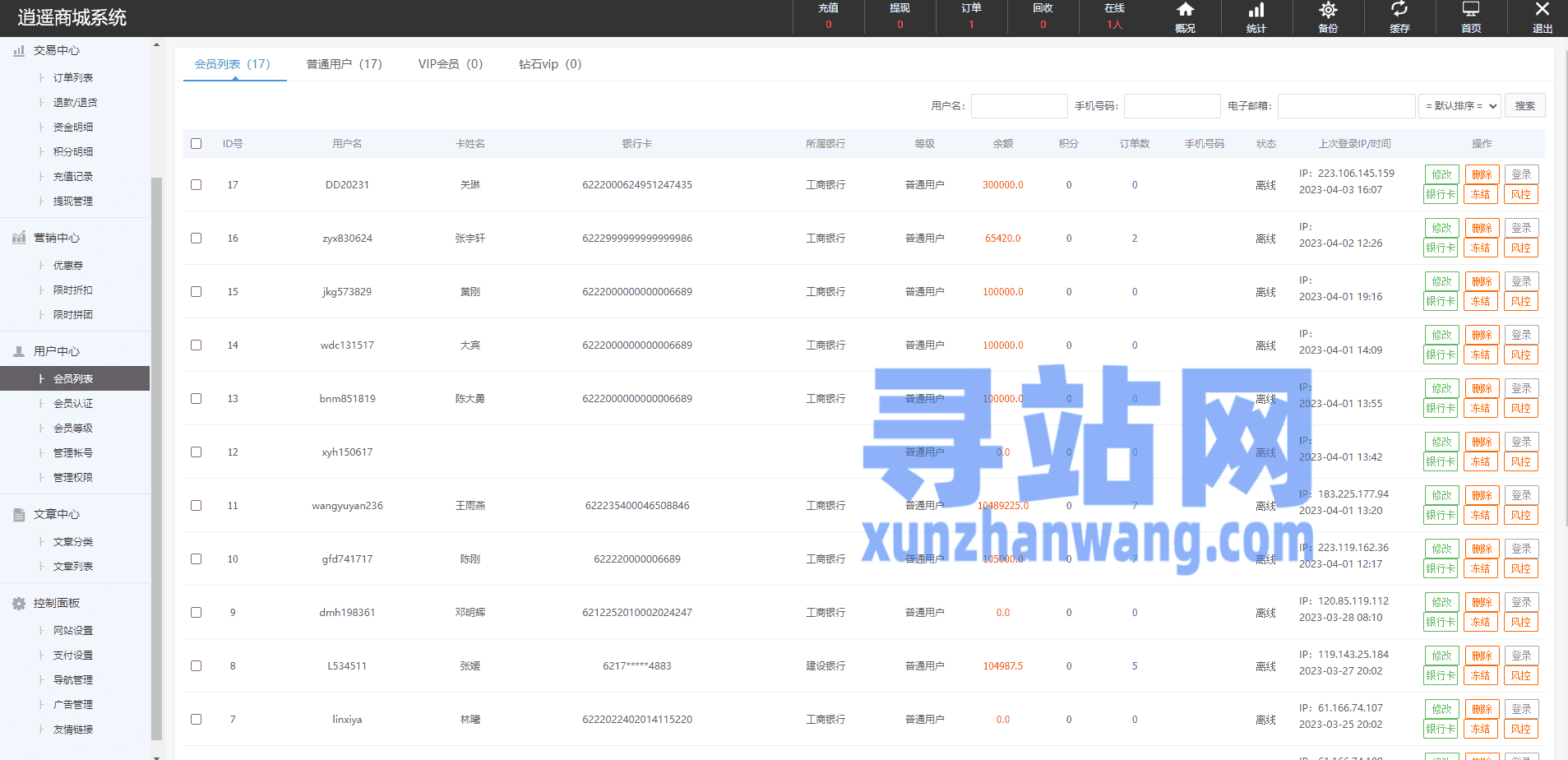The image size is (1568, 760).
Task: Open 会员认证 in sidebar
Action: click(x=73, y=403)
